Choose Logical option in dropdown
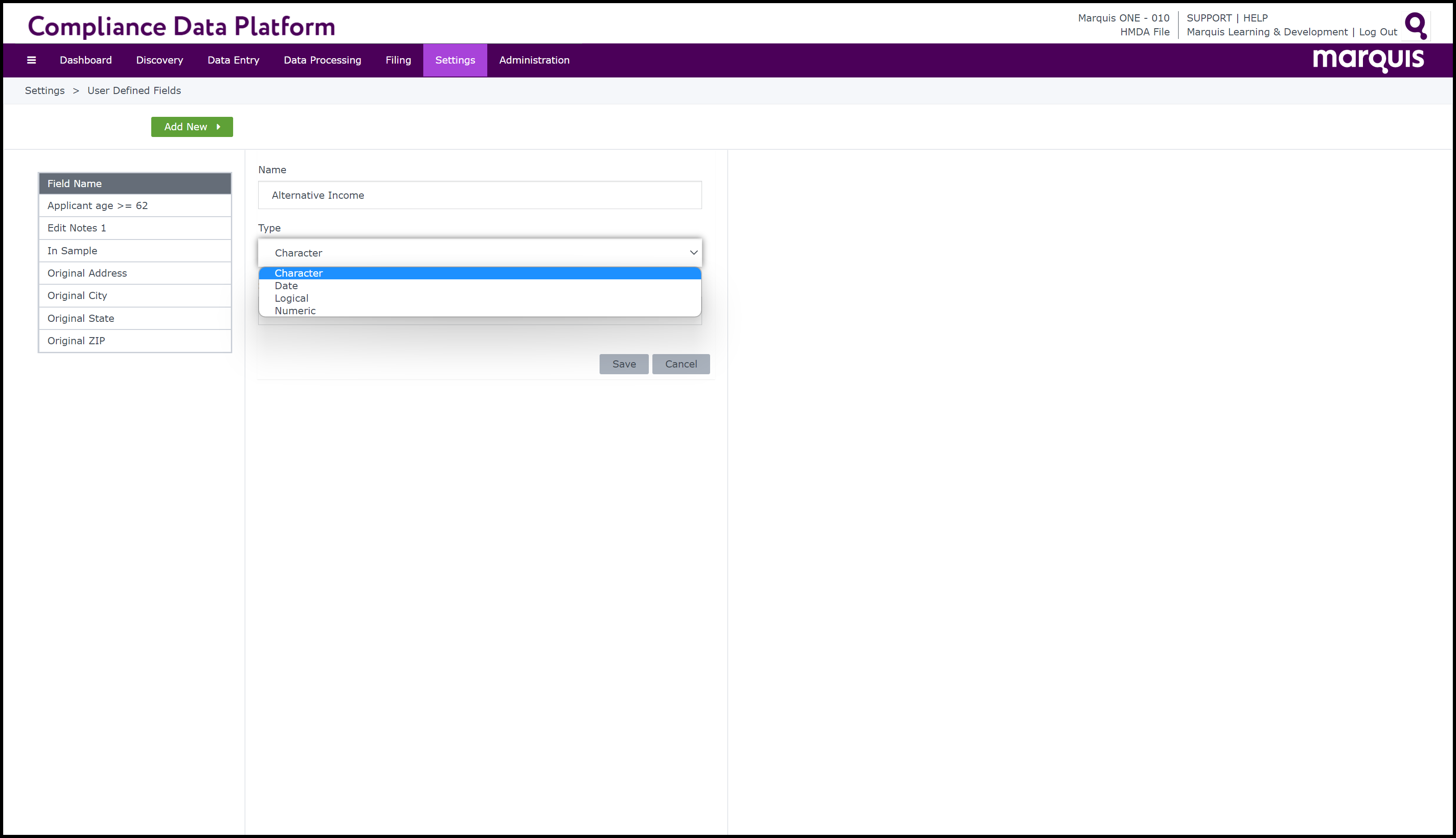This screenshot has height=838, width=1456. (291, 298)
